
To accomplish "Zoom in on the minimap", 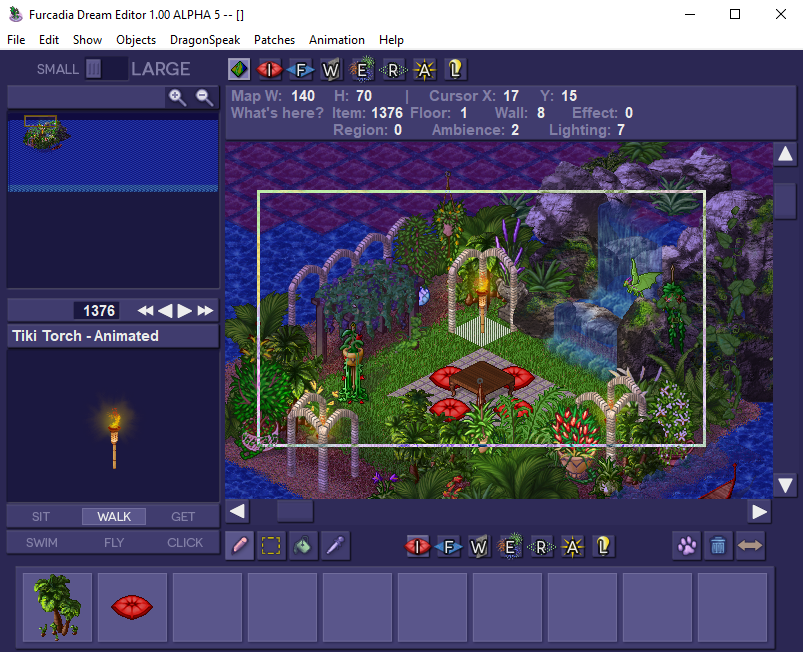I will point(177,97).
